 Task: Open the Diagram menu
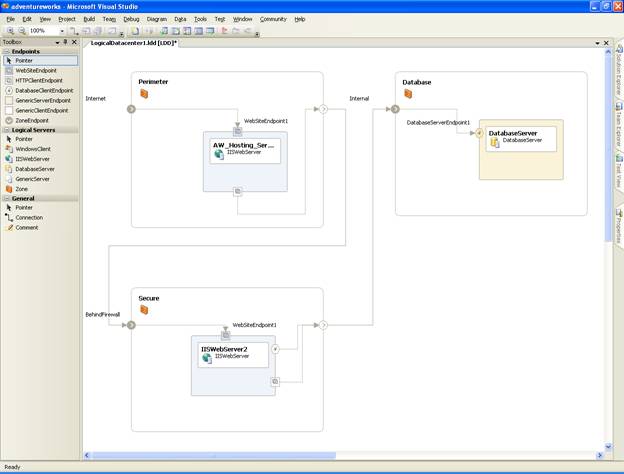pos(157,19)
